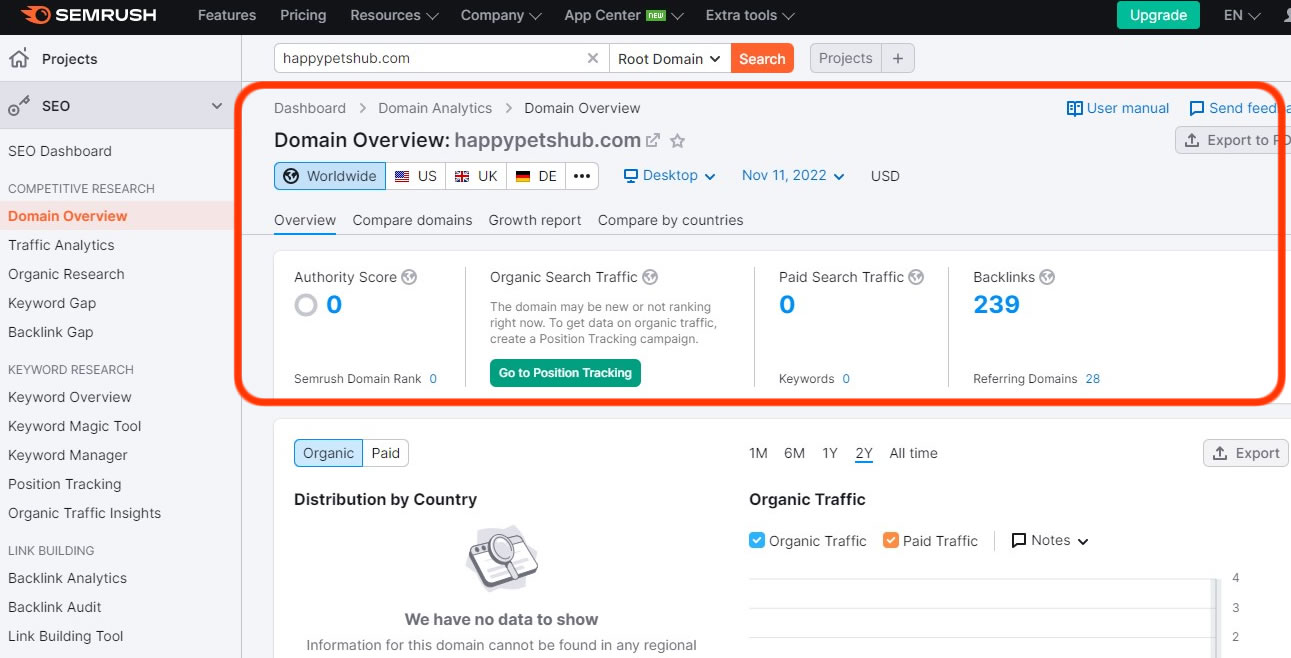Click into the domain search input field

click(x=430, y=58)
